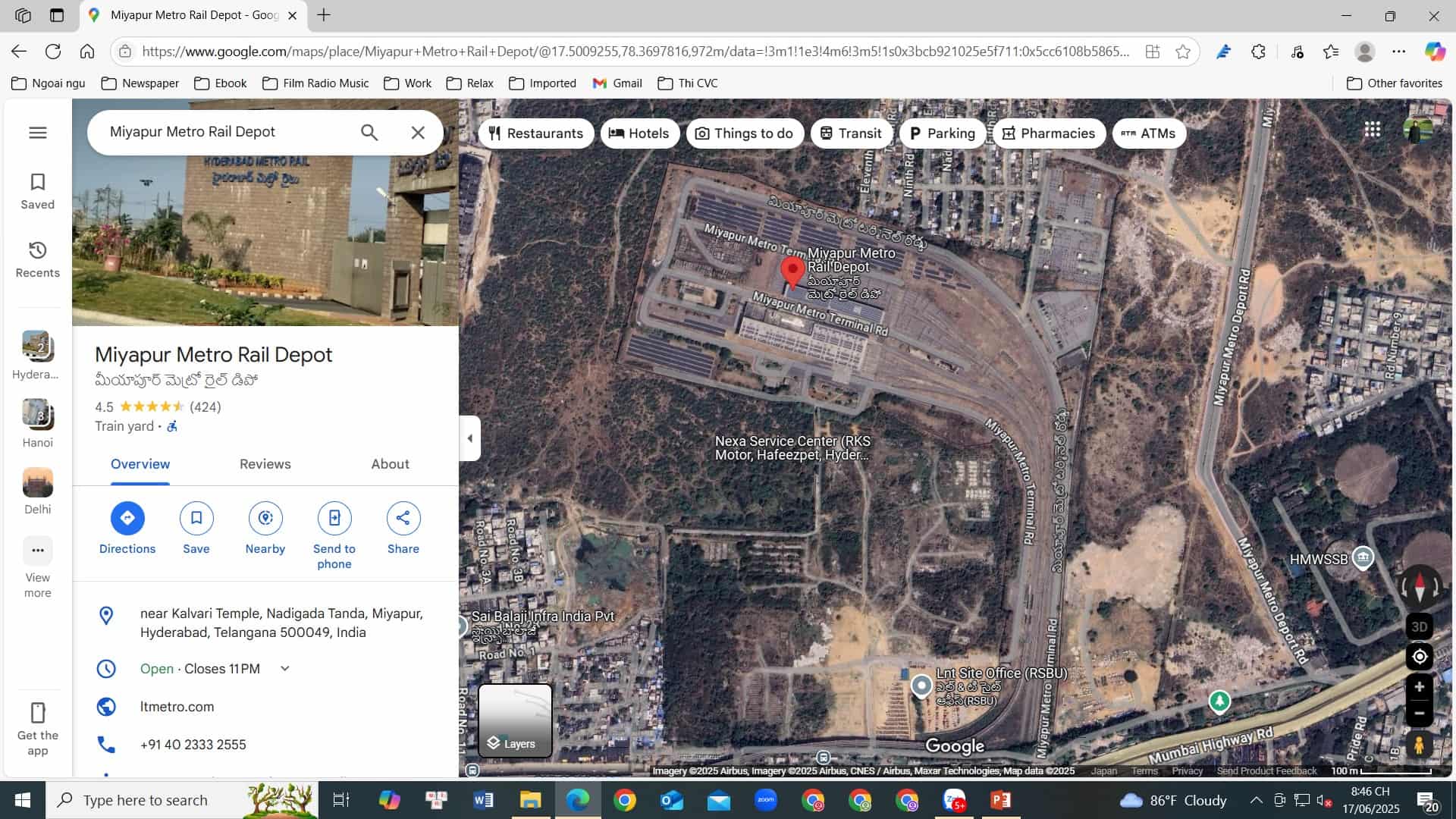Open the browser home page
The height and width of the screenshot is (819, 1456).
point(87,52)
